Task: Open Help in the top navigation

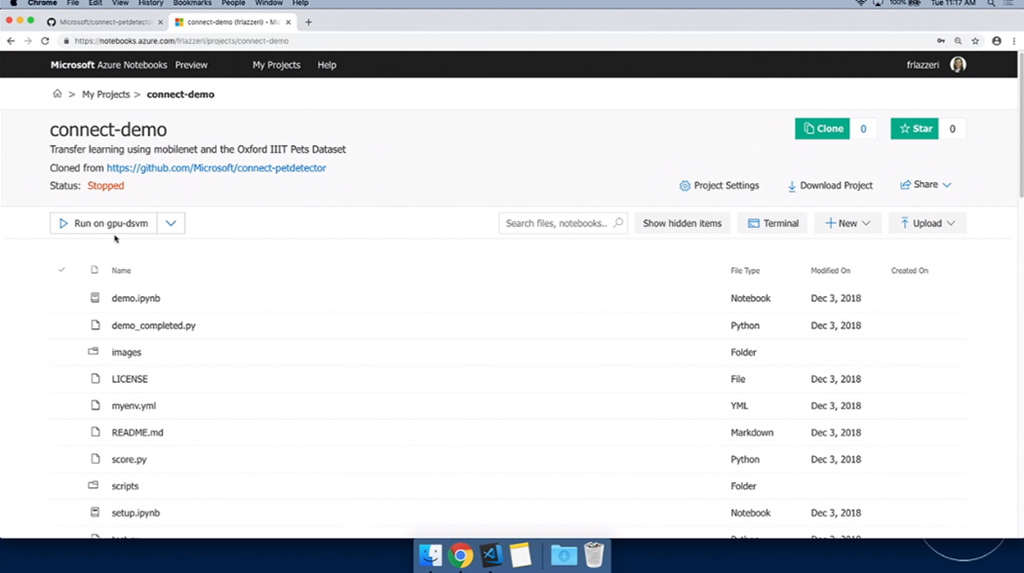Action: tap(327, 65)
